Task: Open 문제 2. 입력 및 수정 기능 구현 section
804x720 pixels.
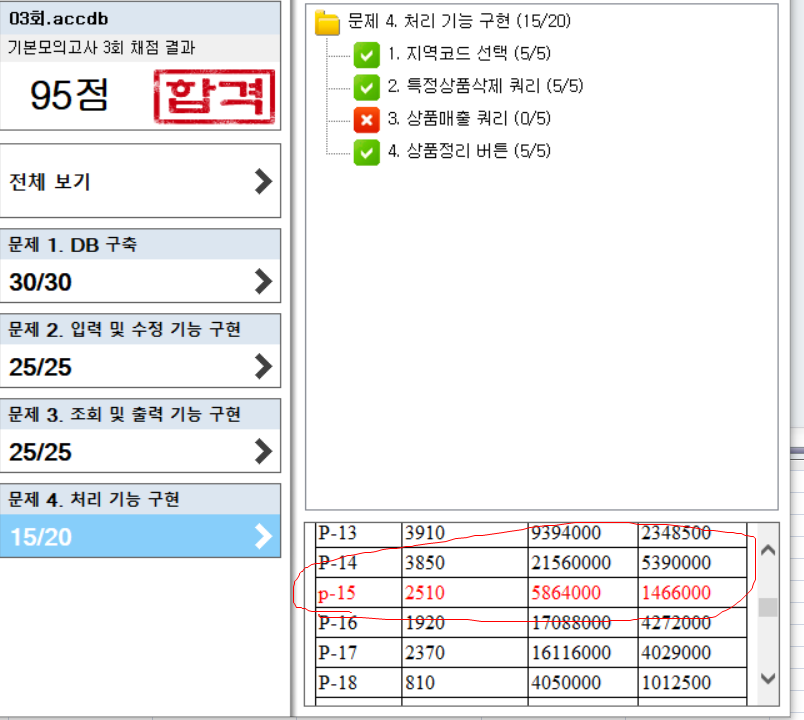Action: click(x=140, y=348)
